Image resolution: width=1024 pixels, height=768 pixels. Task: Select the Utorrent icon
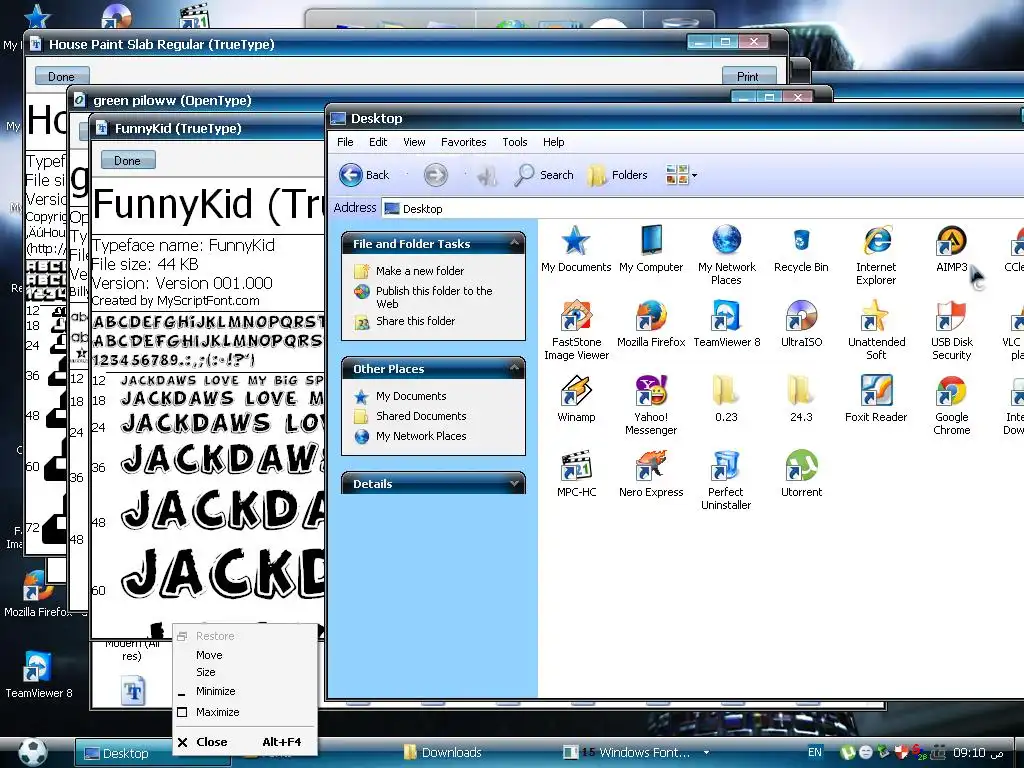click(x=801, y=474)
